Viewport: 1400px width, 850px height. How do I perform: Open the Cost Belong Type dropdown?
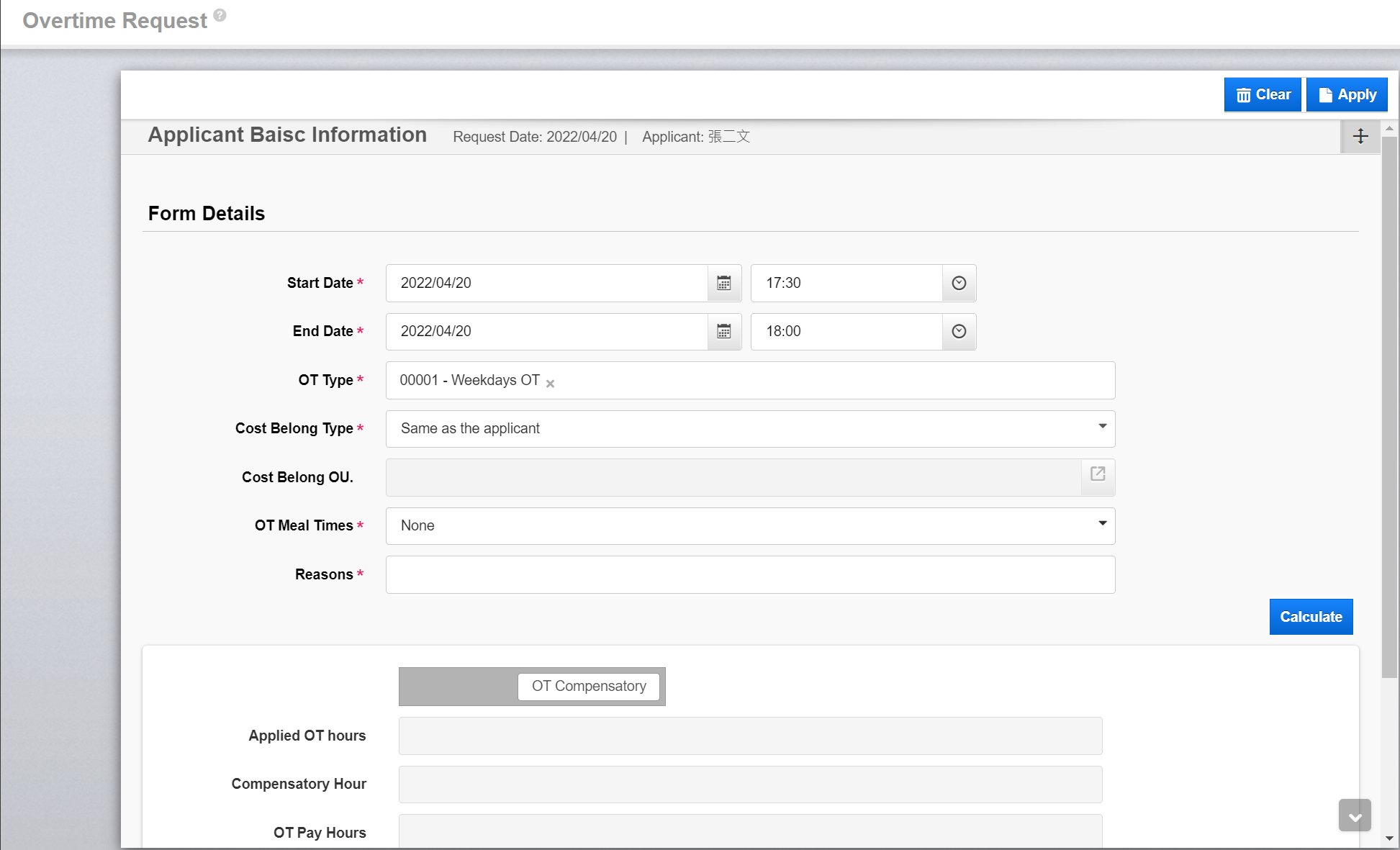750,429
